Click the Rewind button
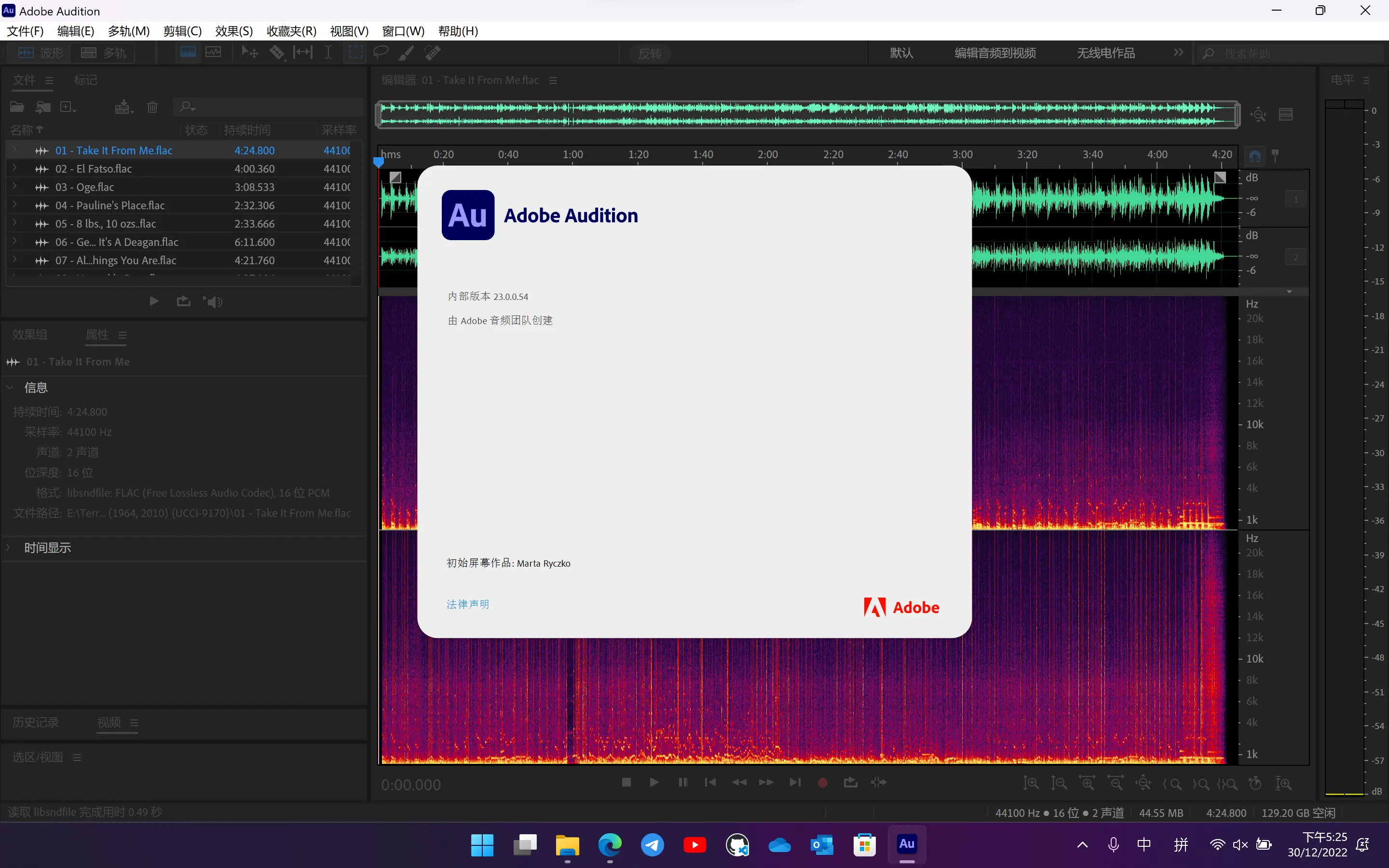 739,782
